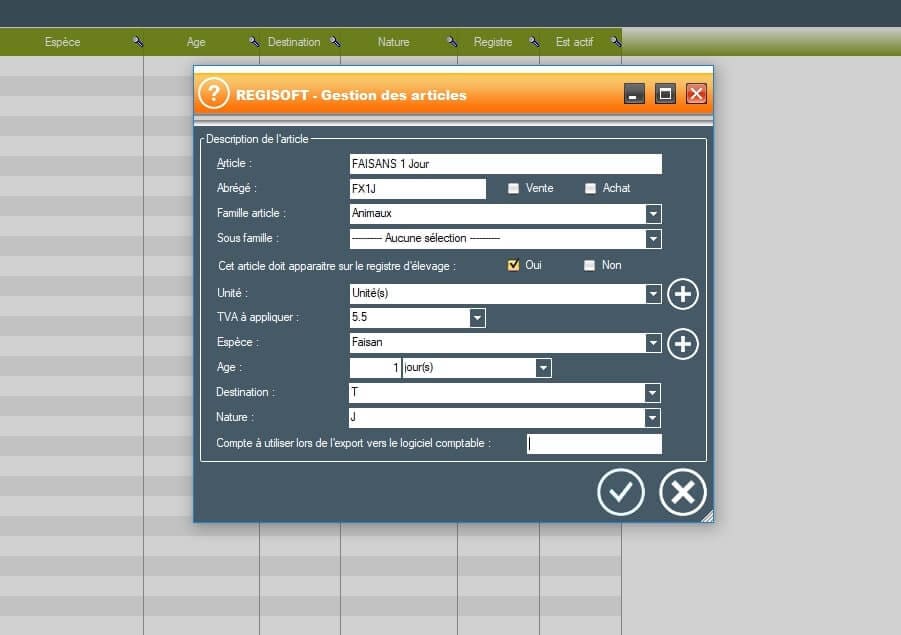Click the Espèce column header

tap(60, 42)
